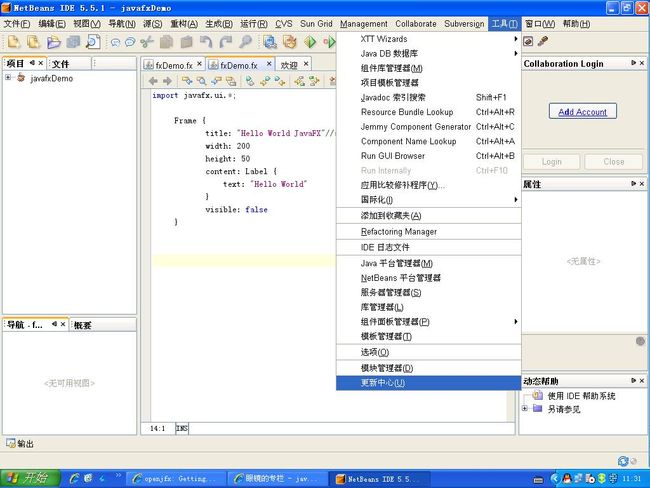Click the false keyword in the code
650x488 pixels.
coord(256,209)
